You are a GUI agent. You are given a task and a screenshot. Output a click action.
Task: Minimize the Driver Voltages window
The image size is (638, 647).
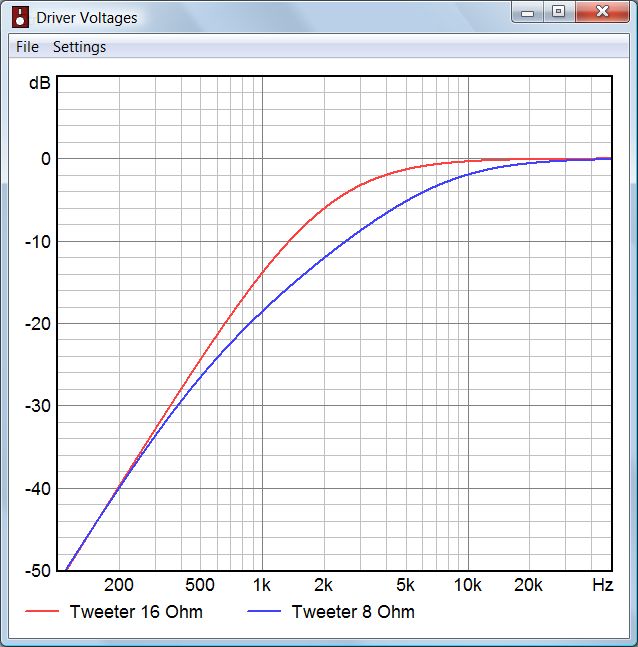click(527, 12)
